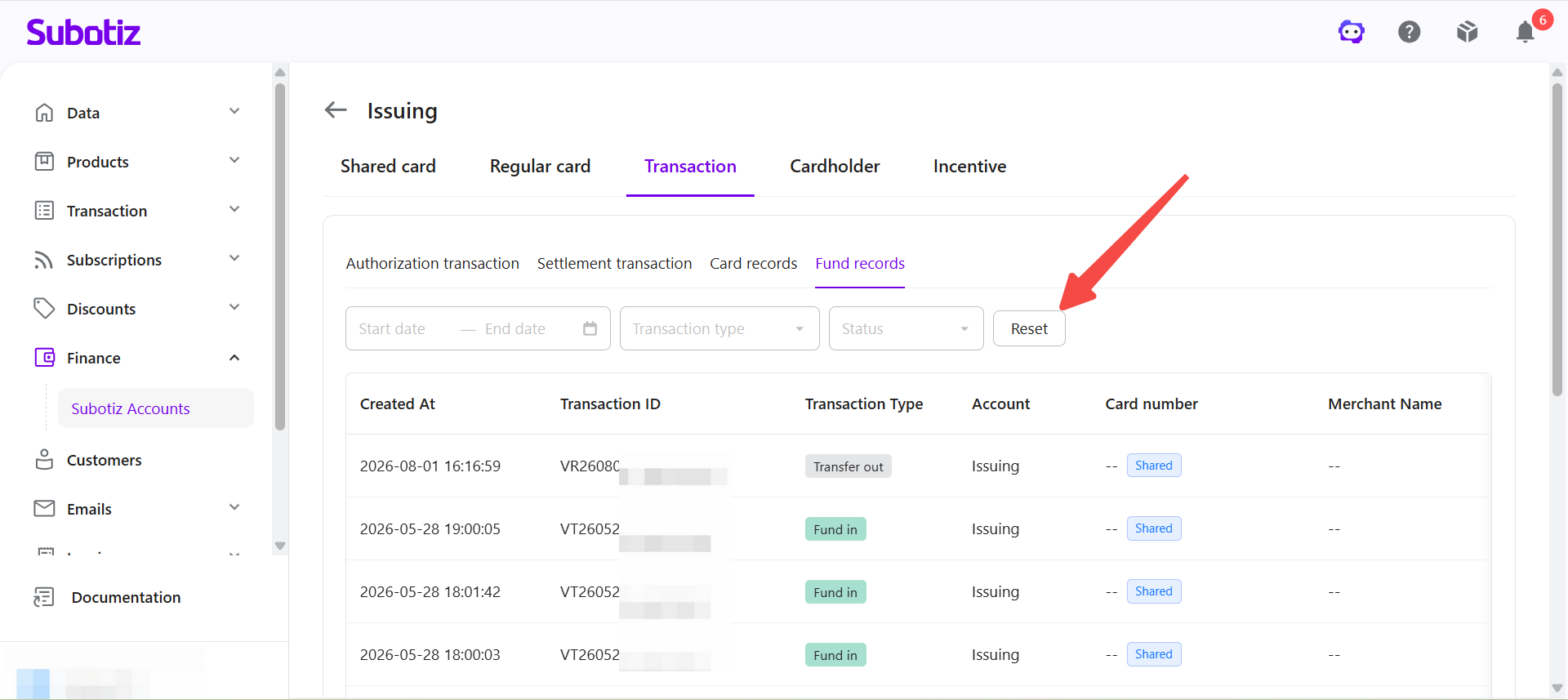Open the Transaction type dropdown
Viewport: 1568px width, 700px height.
pyautogui.click(x=719, y=328)
